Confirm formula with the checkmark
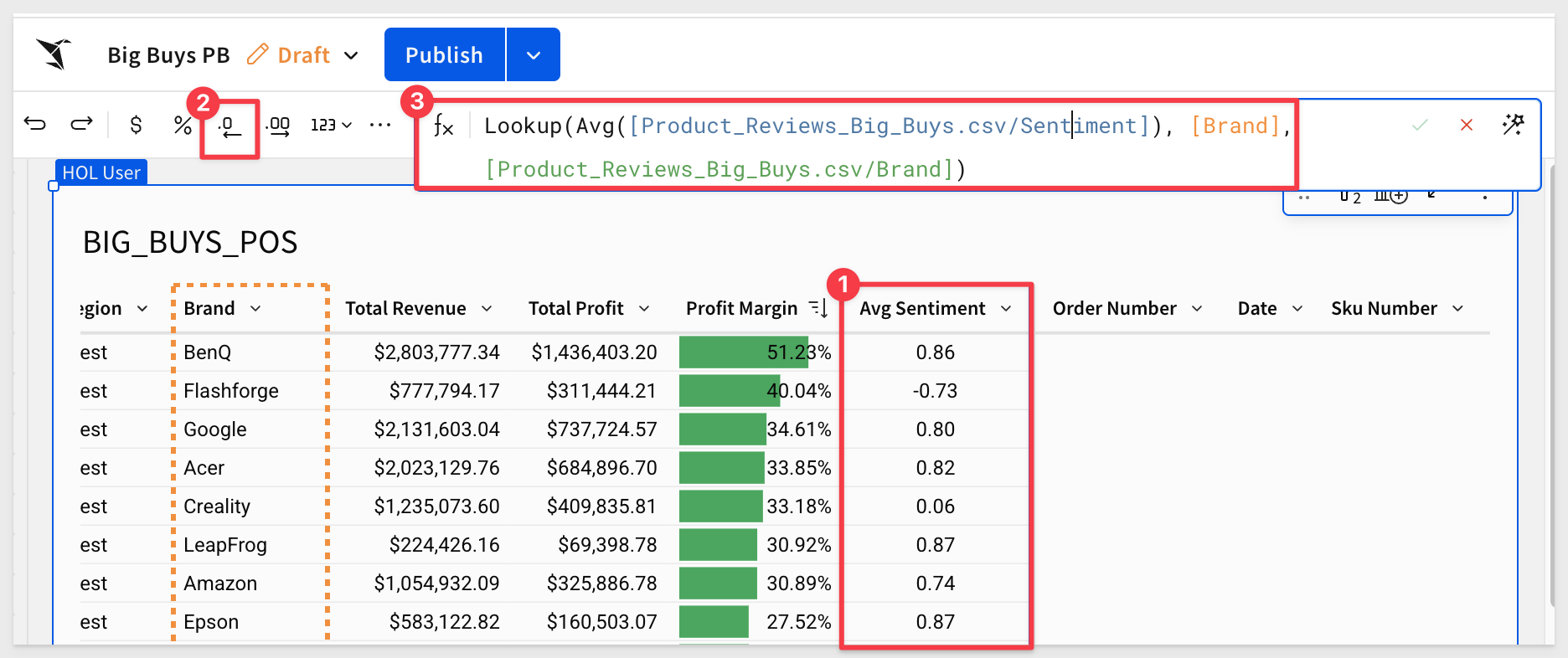 coord(1420,125)
